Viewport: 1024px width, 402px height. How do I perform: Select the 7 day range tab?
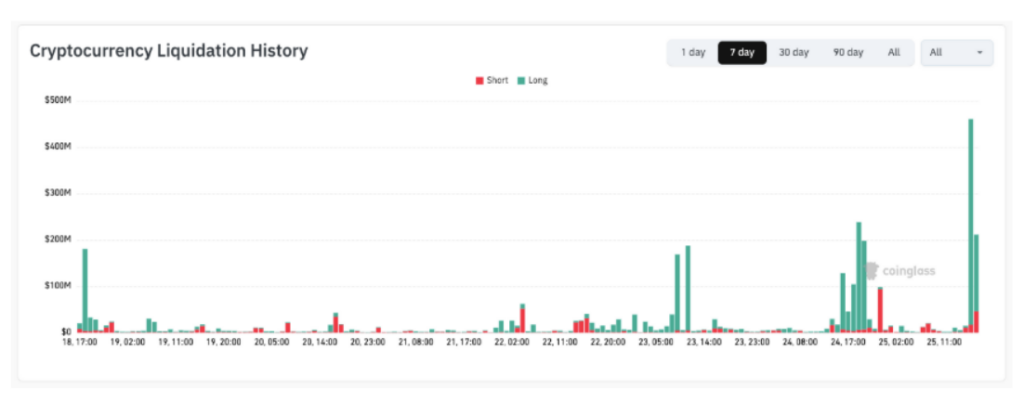point(742,53)
